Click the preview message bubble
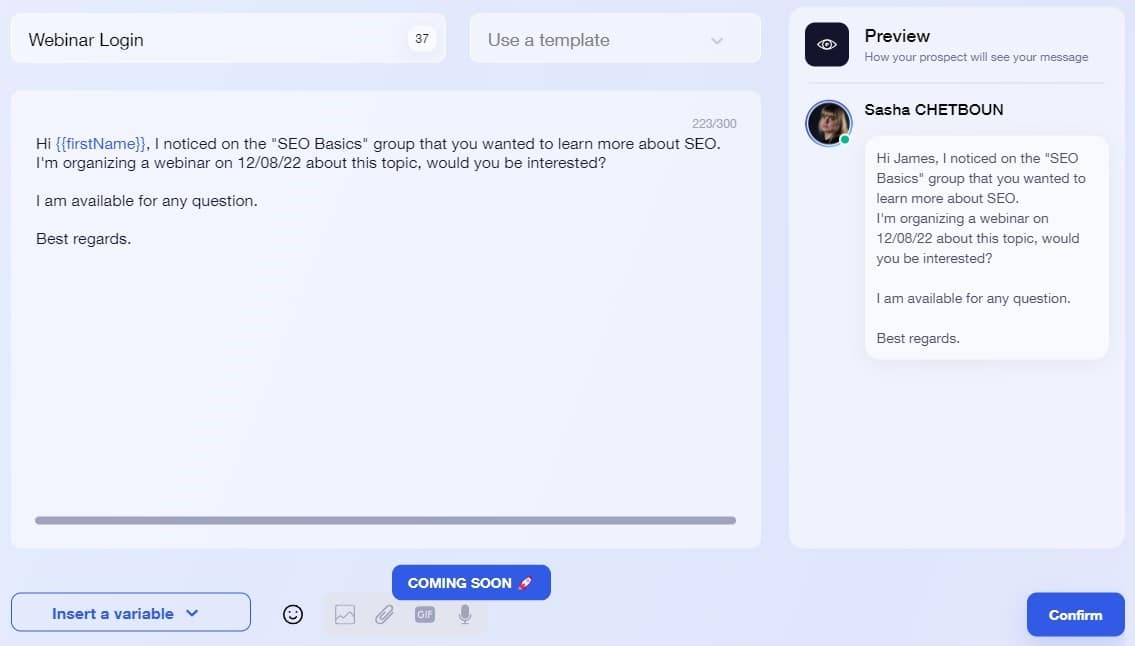The height and width of the screenshot is (646, 1135). click(x=987, y=248)
